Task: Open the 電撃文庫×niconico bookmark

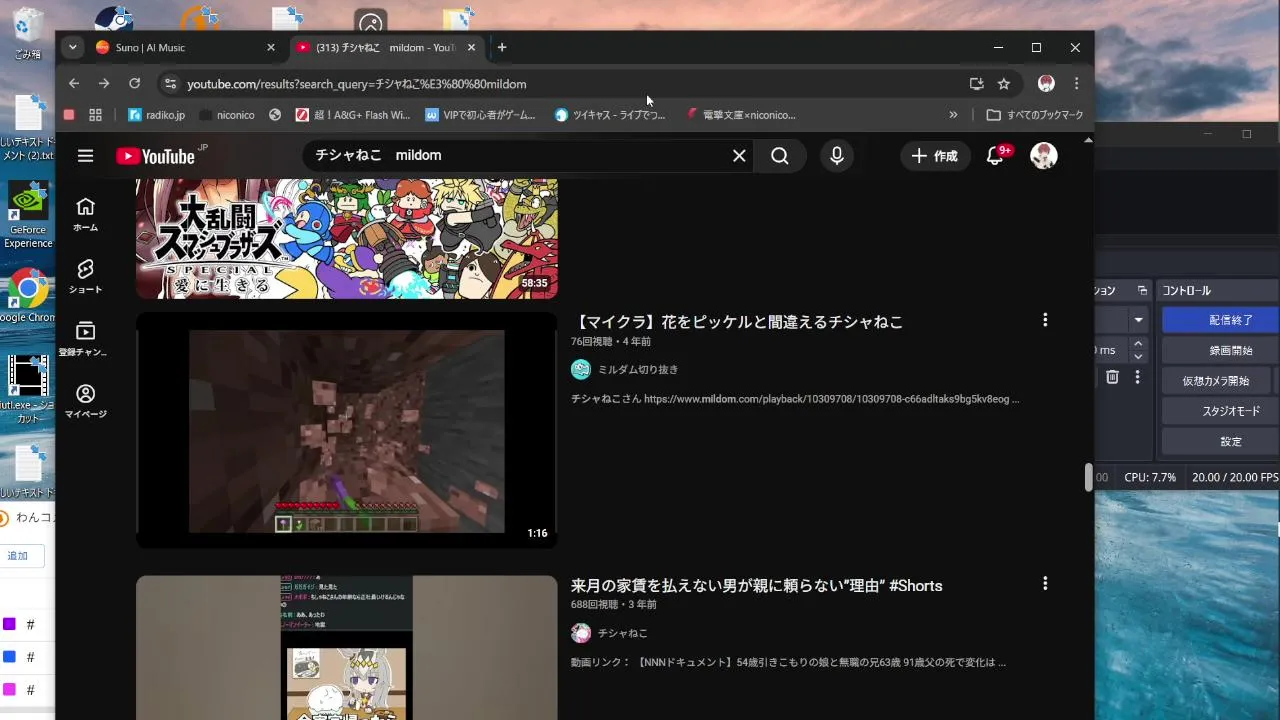Action: click(x=741, y=115)
